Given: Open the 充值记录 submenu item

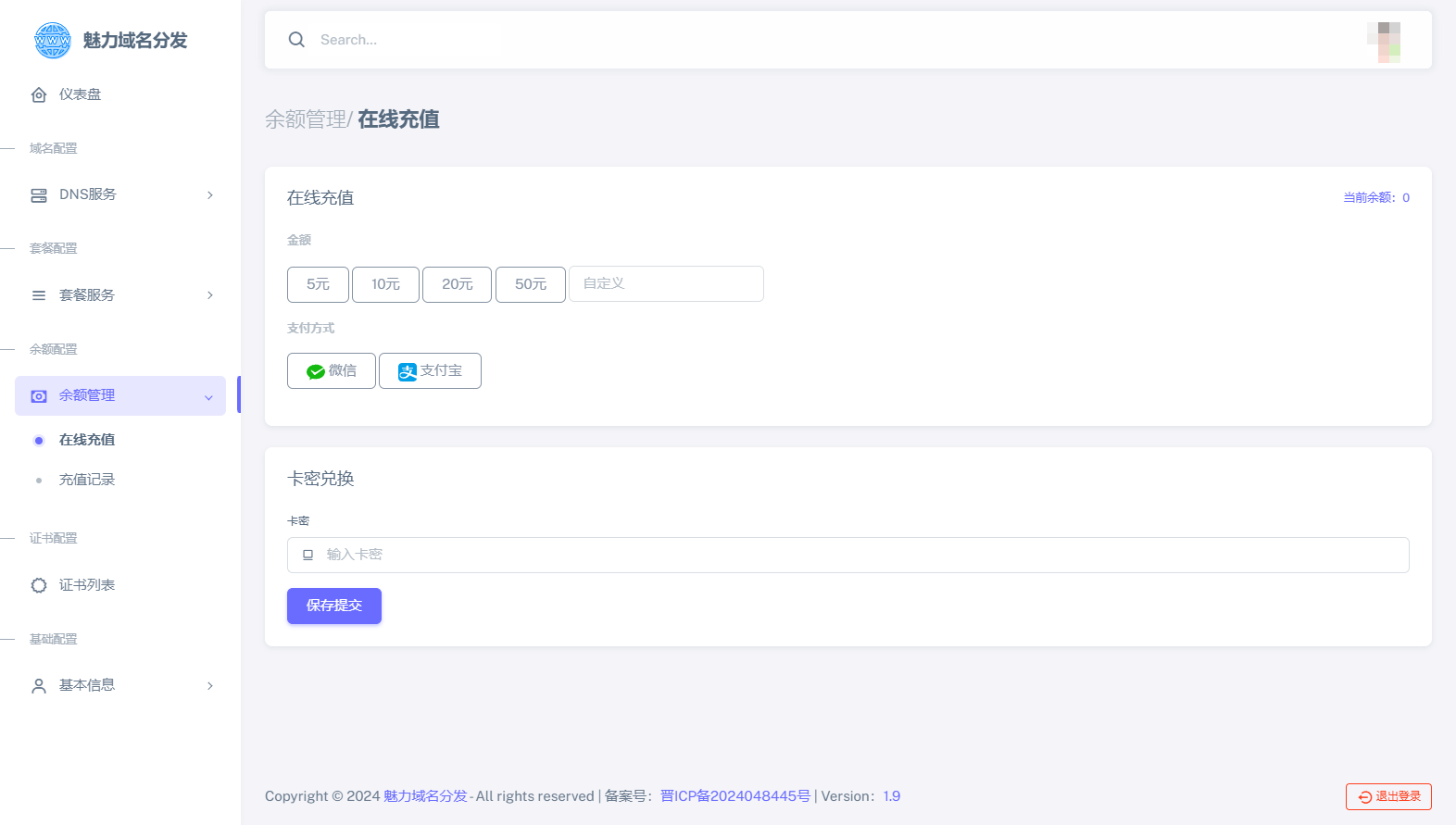Looking at the screenshot, I should (x=87, y=480).
